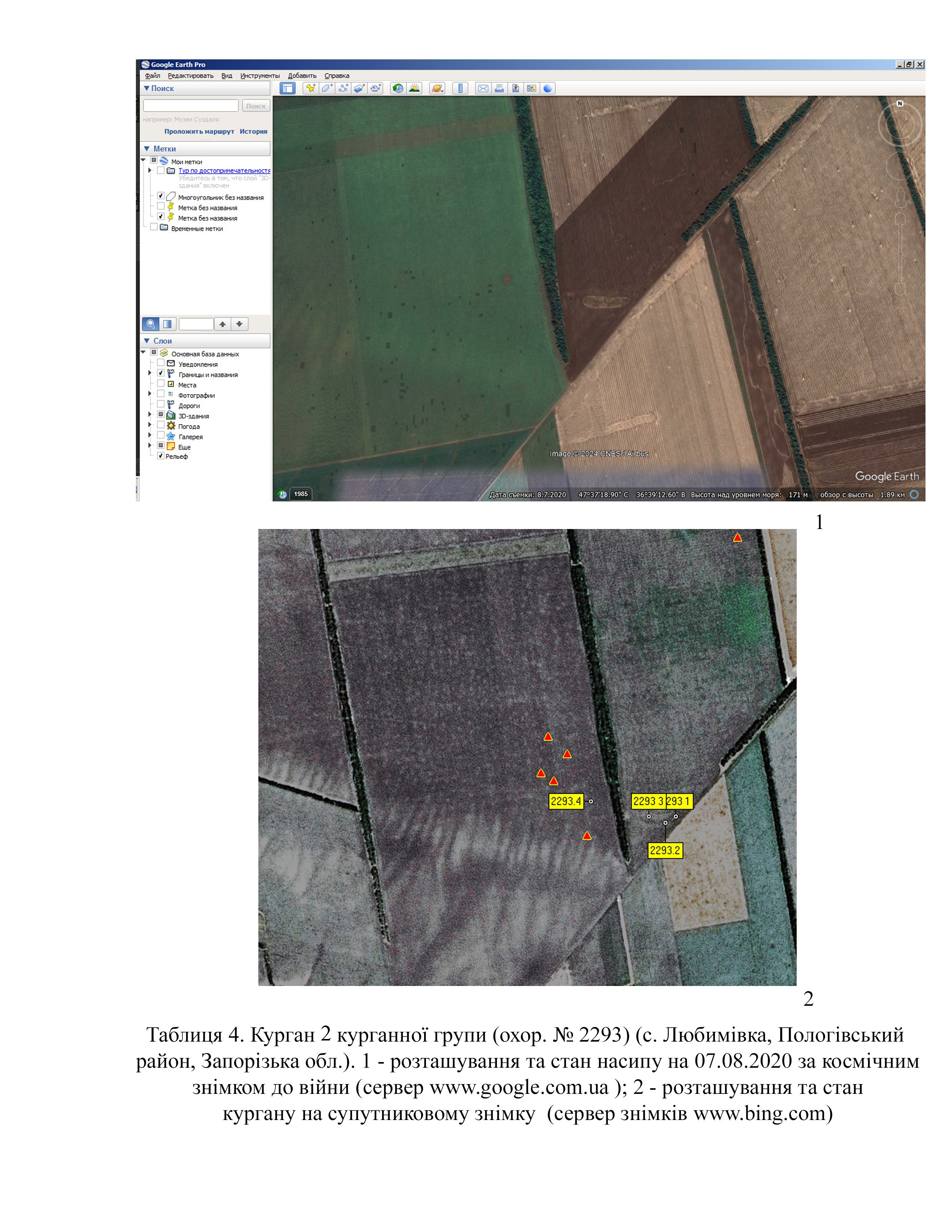Image resolution: width=952 pixels, height=1232 pixels.
Task: Expand the Границы и названия layer
Action: click(150, 373)
